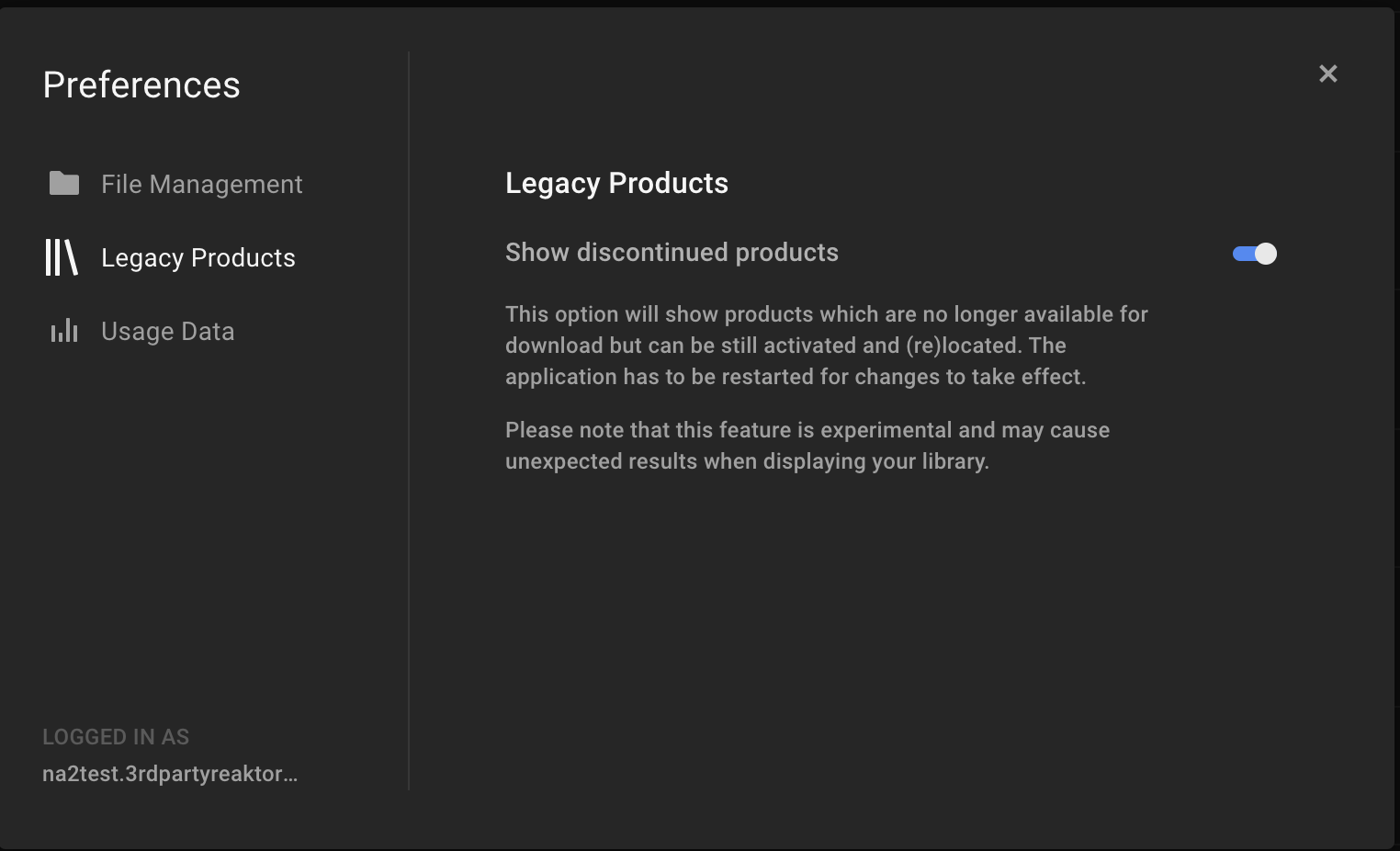Click the na2test.3rdpartyreaktor account name

pyautogui.click(x=170, y=774)
